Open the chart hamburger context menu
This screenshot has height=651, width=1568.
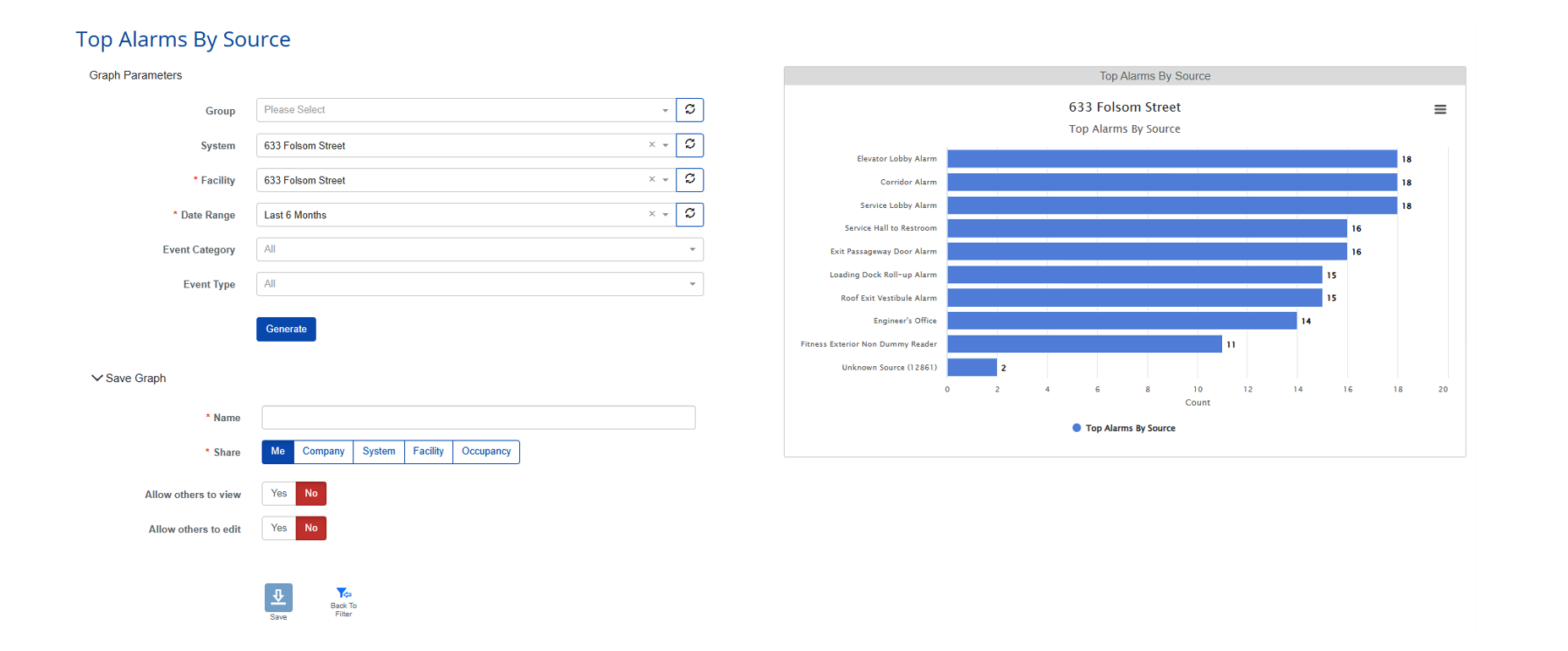coord(1439,110)
